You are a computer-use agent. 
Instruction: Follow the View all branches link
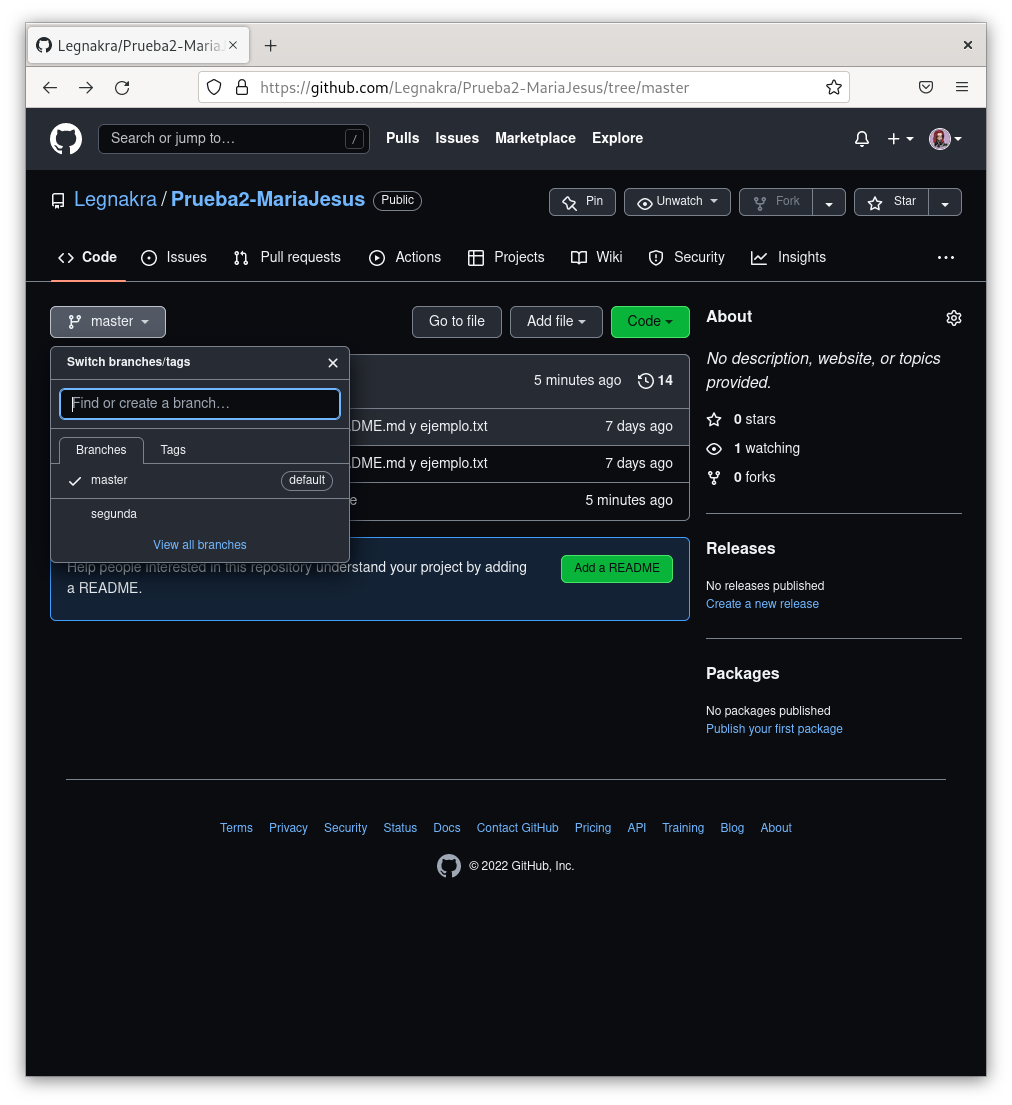pyautogui.click(x=200, y=545)
